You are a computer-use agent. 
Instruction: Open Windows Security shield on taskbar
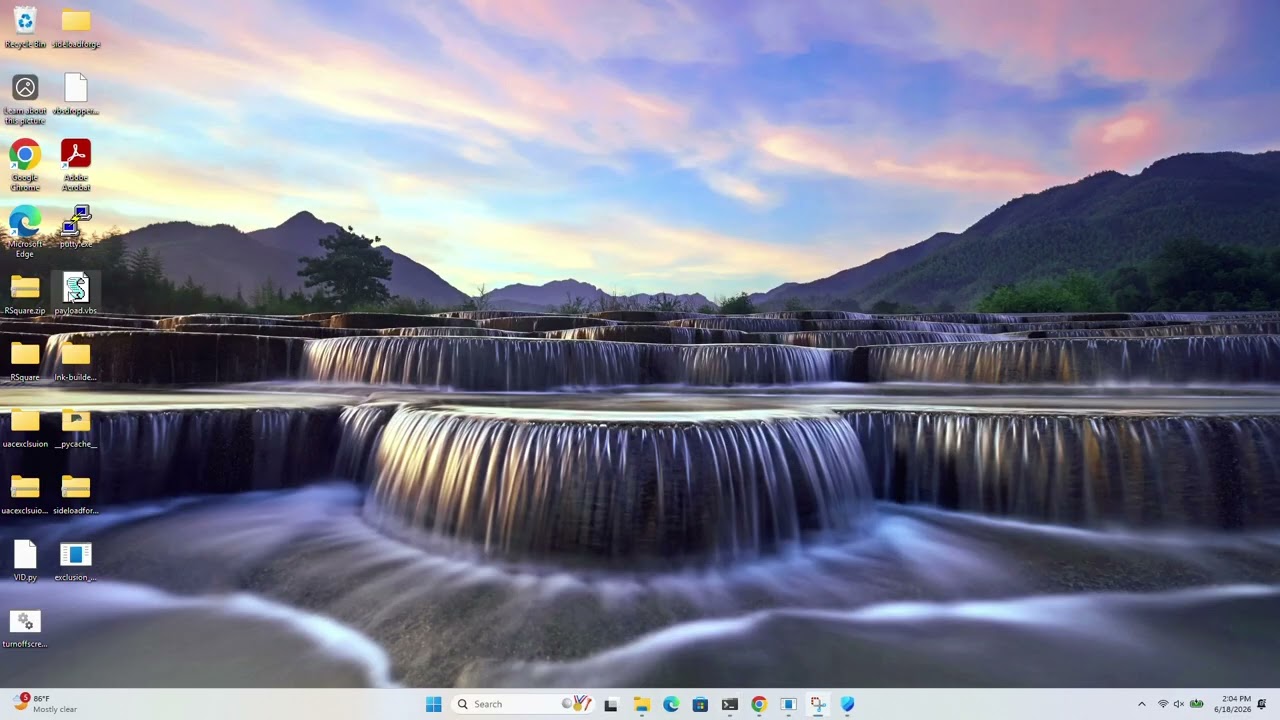(x=848, y=704)
